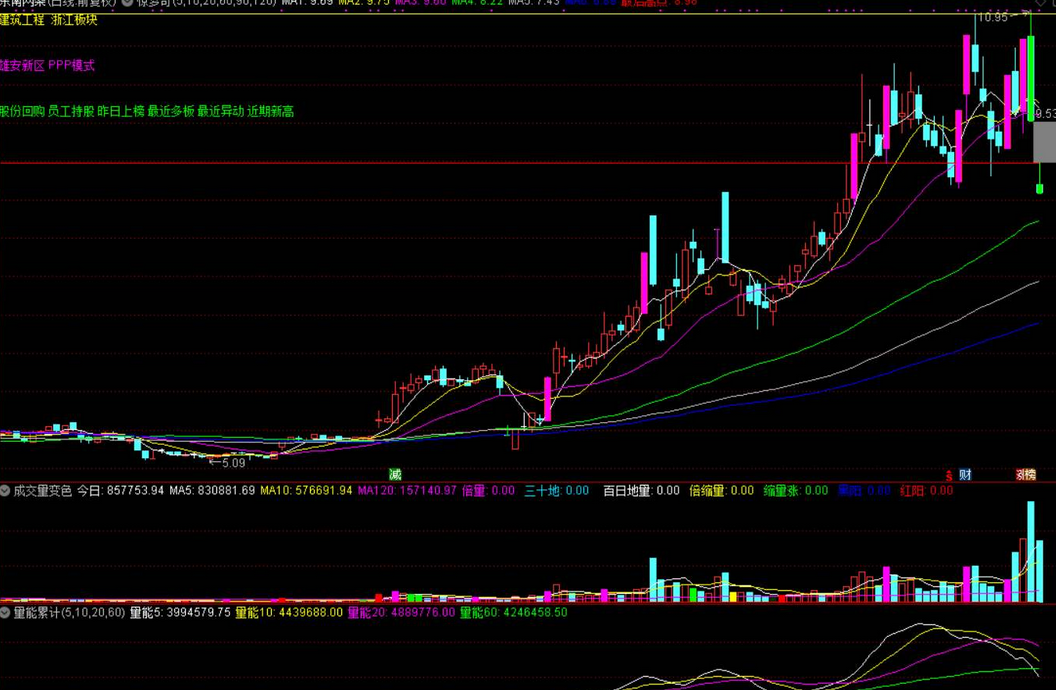Click the 员工持股 label
The image size is (1056, 690).
click(x=71, y=111)
